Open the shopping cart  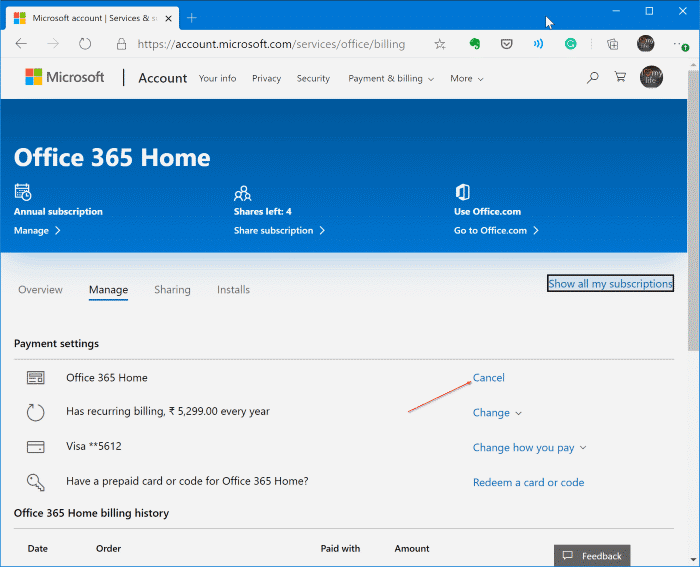point(620,77)
